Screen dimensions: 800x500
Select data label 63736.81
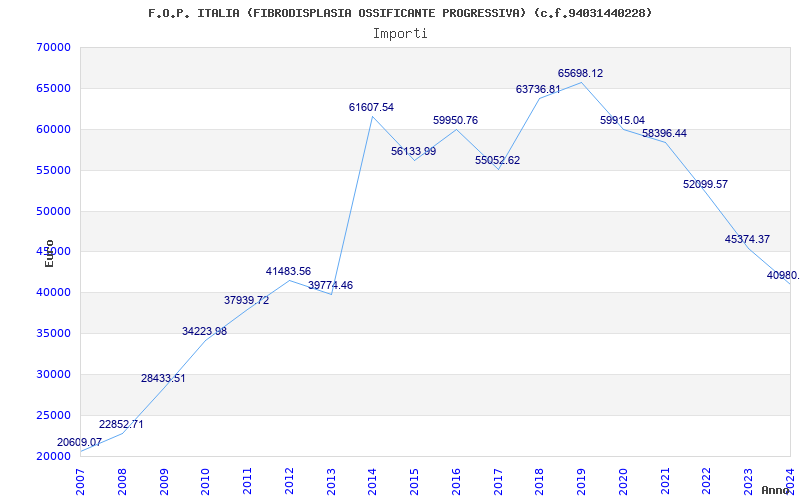(538, 89)
